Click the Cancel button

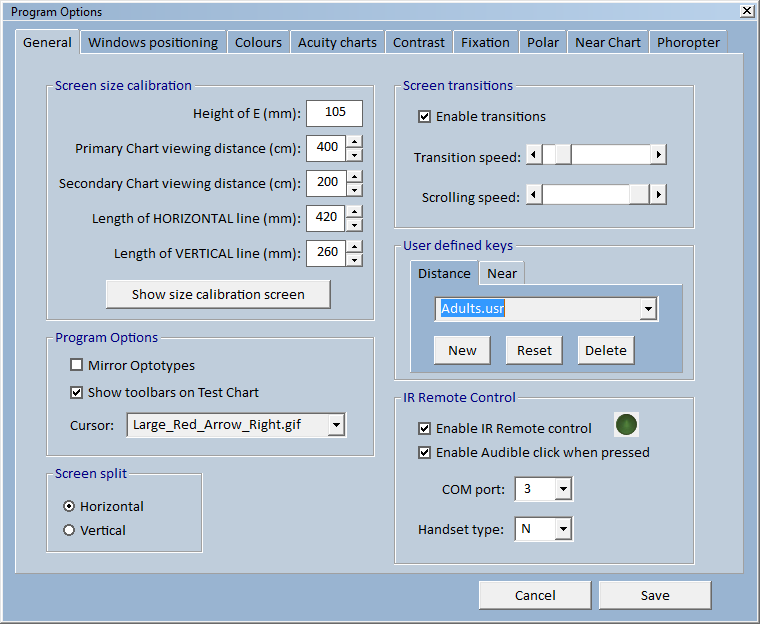[x=535, y=595]
